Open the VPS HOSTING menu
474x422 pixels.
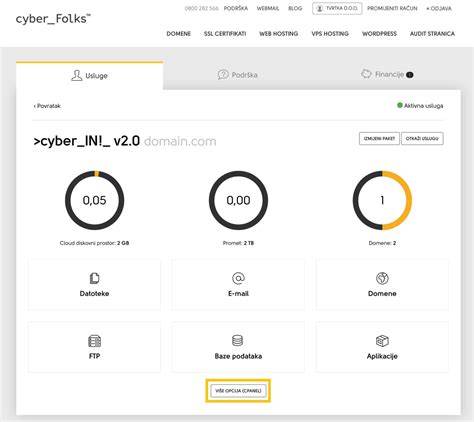tap(330, 34)
